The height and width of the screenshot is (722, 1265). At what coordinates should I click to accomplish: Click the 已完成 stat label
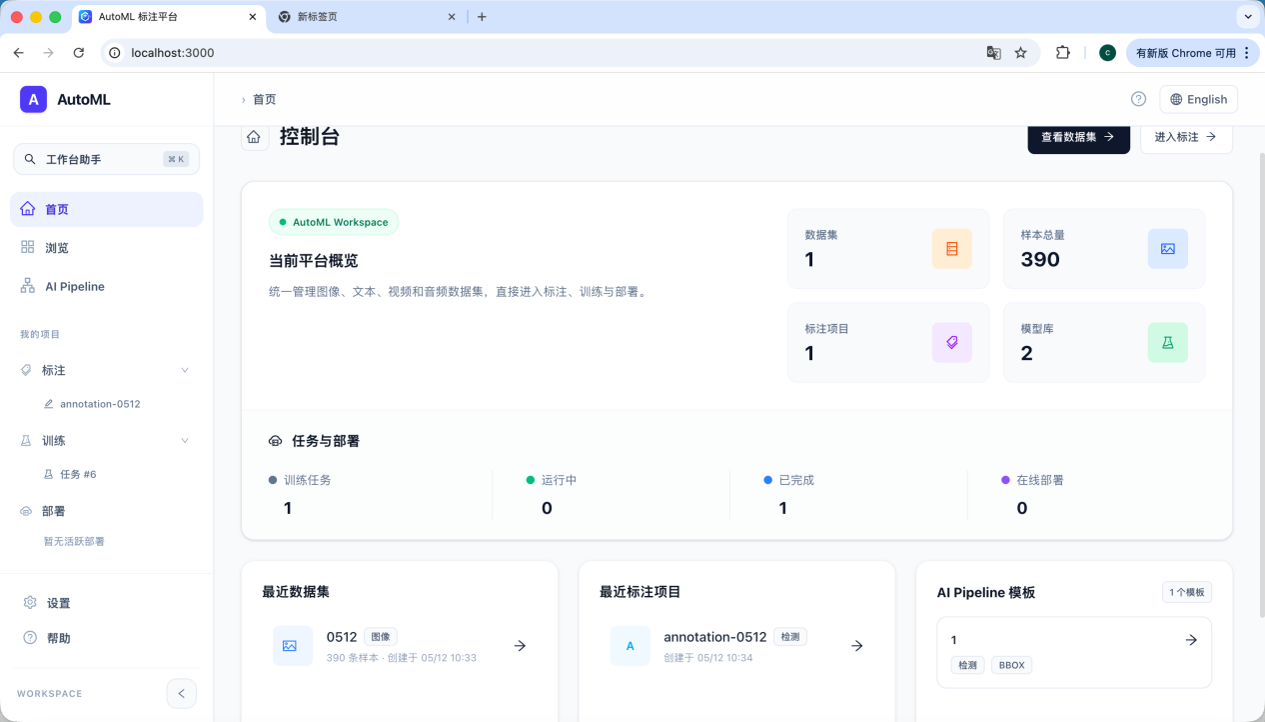796,480
